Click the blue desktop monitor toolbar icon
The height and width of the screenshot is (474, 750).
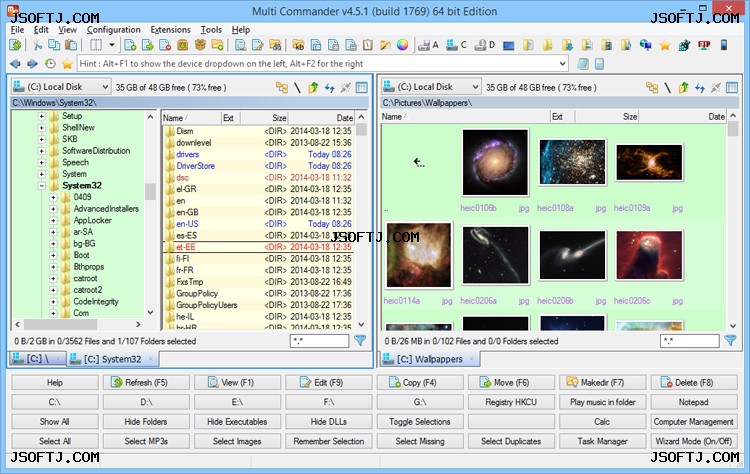coord(508,46)
